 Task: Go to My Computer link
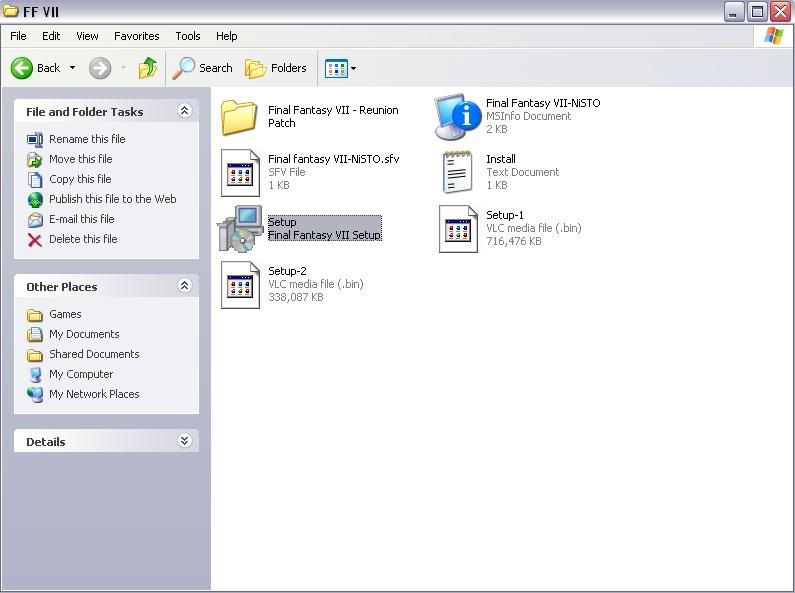coord(81,374)
